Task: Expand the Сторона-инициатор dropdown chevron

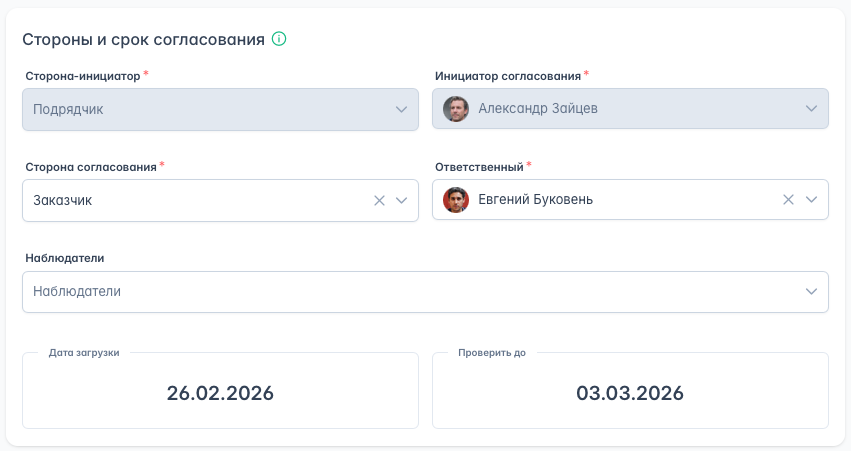Action: coord(401,109)
